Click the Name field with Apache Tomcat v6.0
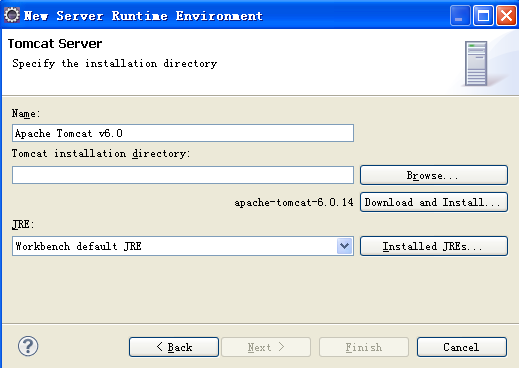 pyautogui.click(x=183, y=133)
